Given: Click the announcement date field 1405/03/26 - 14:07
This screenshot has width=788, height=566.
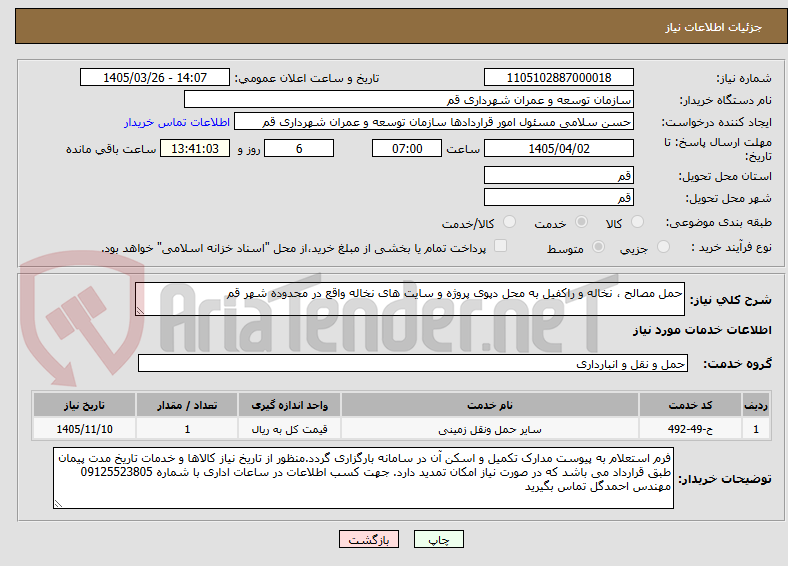Looking at the screenshot, I should [155, 77].
